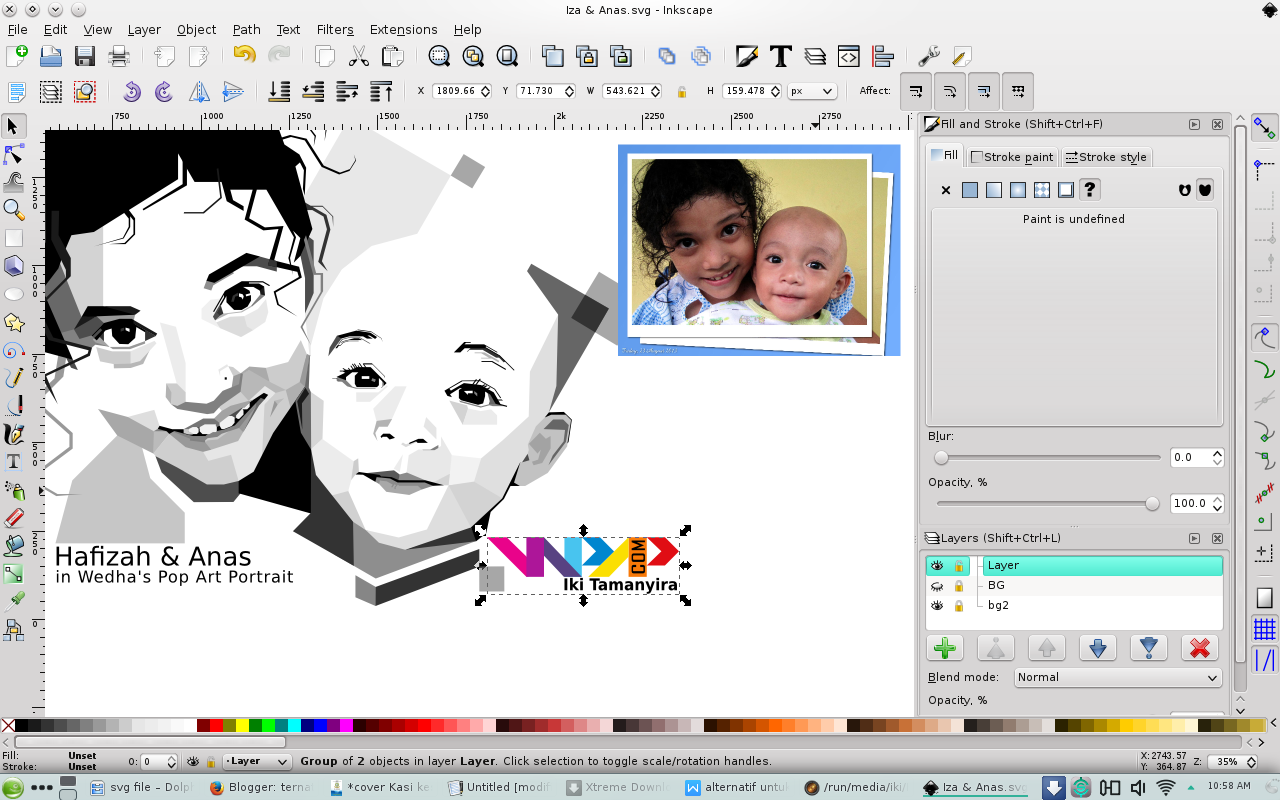Viewport: 1280px width, 800px height.
Task: Toggle current layer visibility in status bar
Action: point(194,761)
